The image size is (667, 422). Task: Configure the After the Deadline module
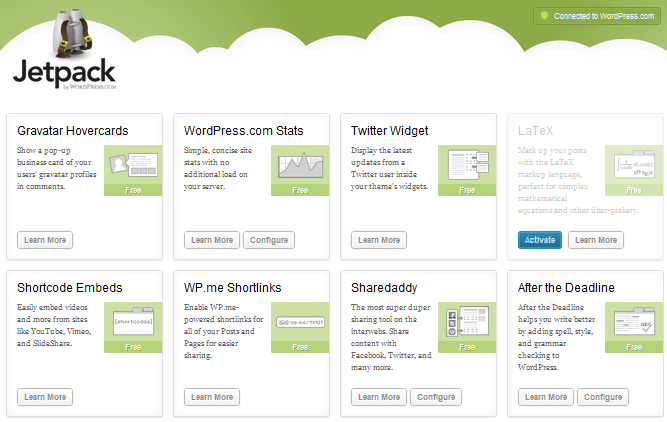point(603,397)
